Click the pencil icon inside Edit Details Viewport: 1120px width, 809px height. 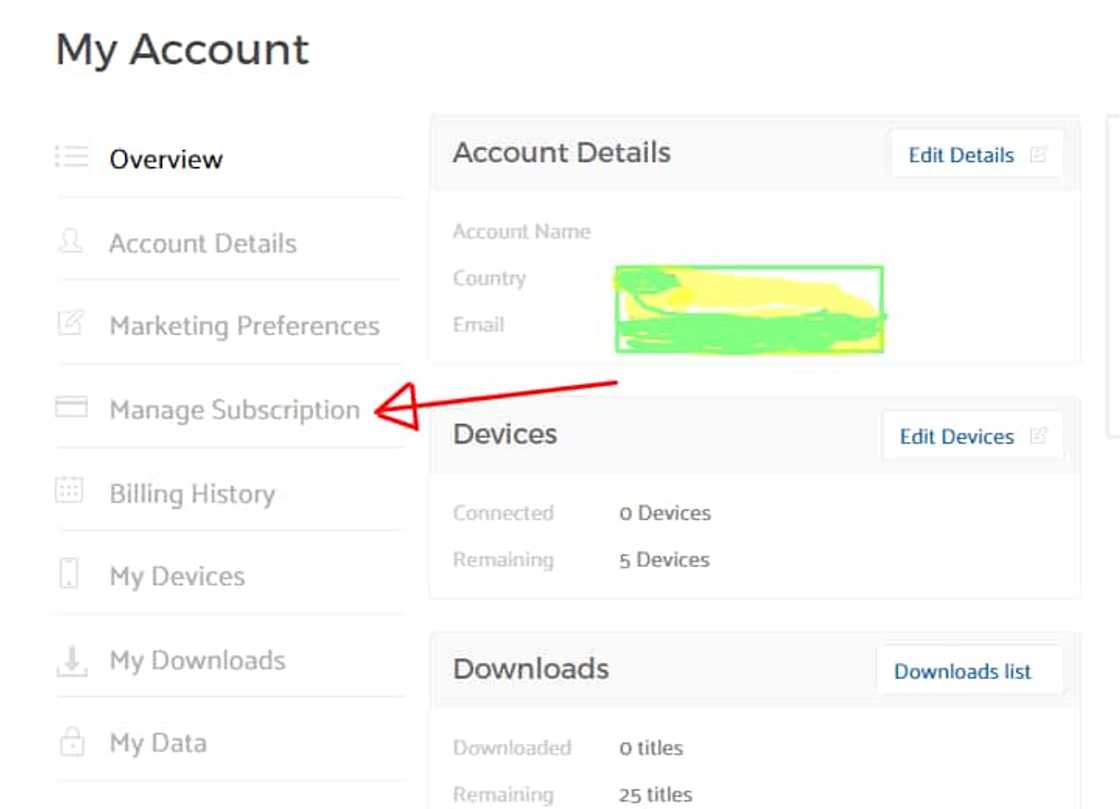point(1038,155)
